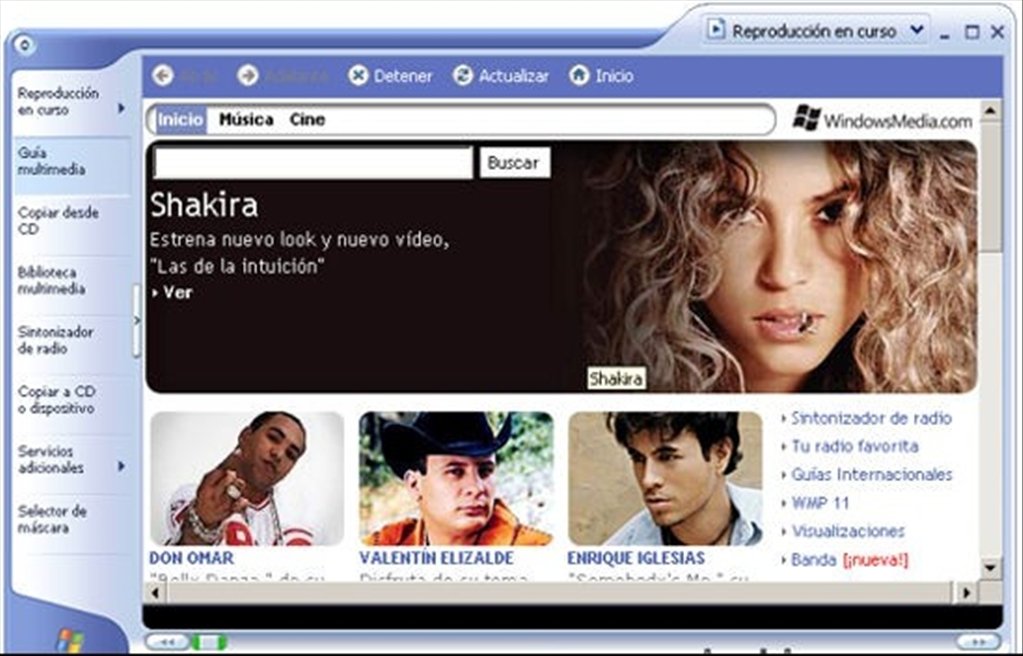Screen dimensions: 1023x656
Task: Click the vertical scrollbar down arrow
Action: coord(990,567)
